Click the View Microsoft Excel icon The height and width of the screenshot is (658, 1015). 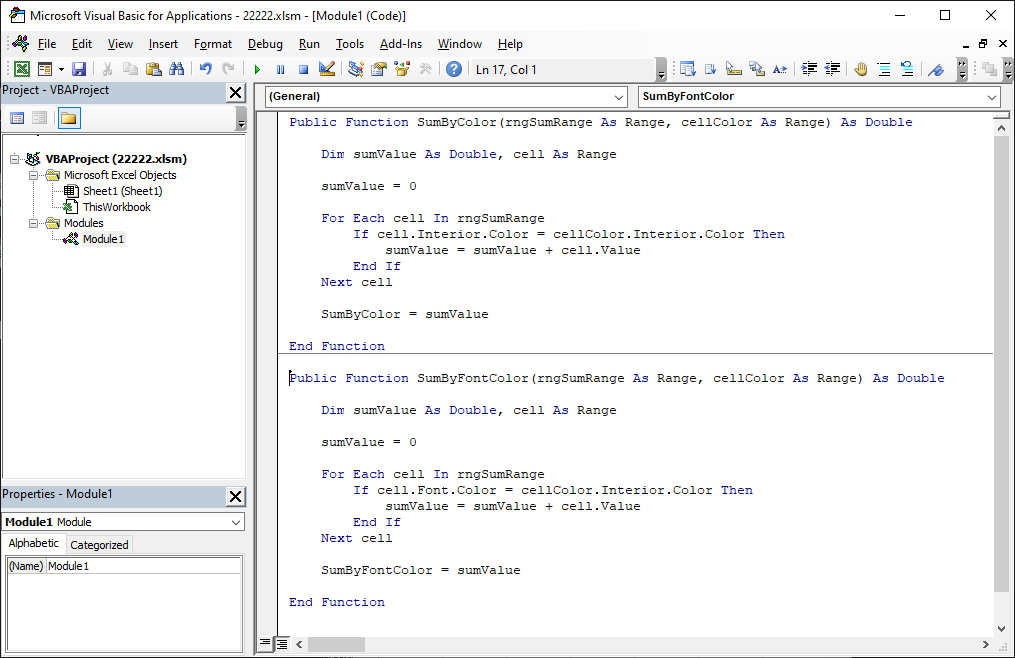point(21,69)
